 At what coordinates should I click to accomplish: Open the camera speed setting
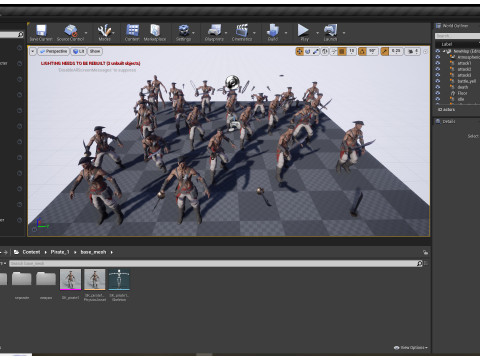pyautogui.click(x=413, y=51)
